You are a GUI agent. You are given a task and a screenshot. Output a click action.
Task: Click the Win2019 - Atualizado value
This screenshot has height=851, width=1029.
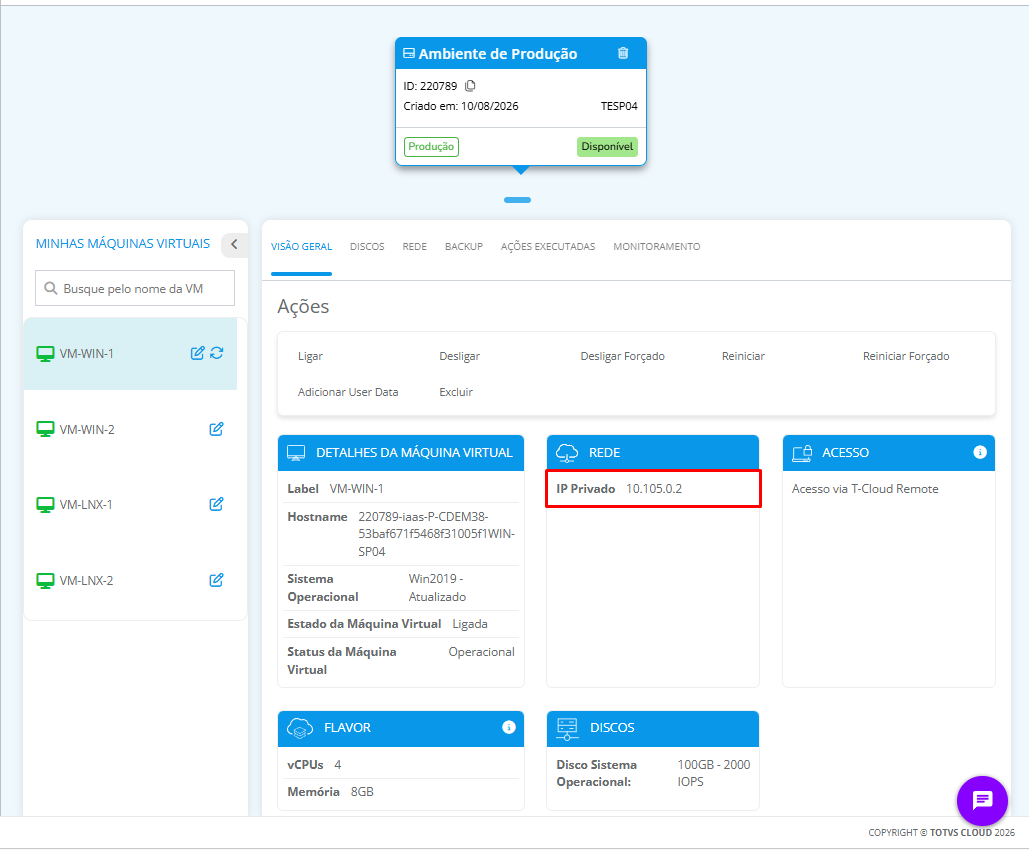pyautogui.click(x=437, y=588)
